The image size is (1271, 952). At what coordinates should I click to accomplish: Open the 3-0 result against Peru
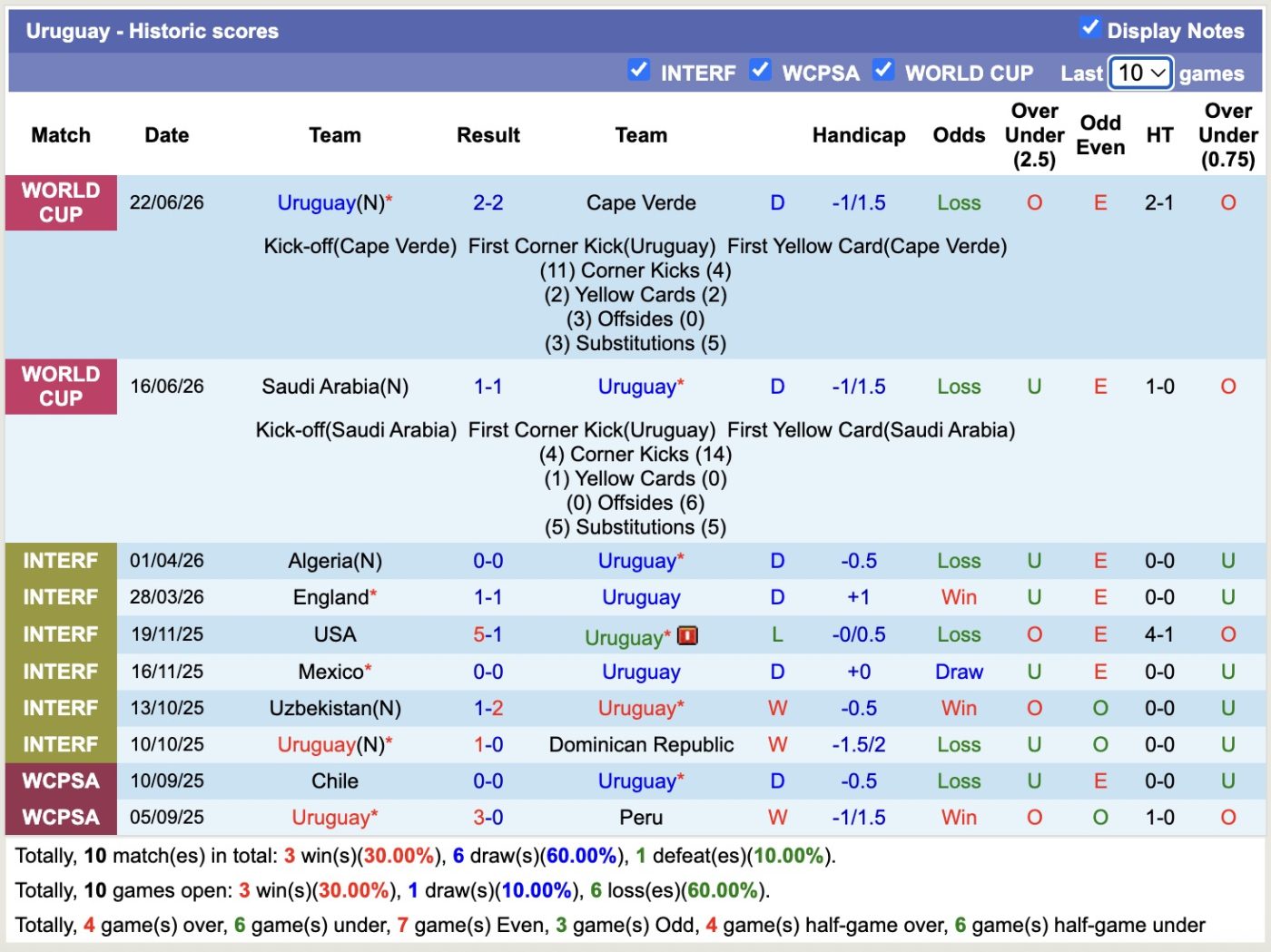488,817
